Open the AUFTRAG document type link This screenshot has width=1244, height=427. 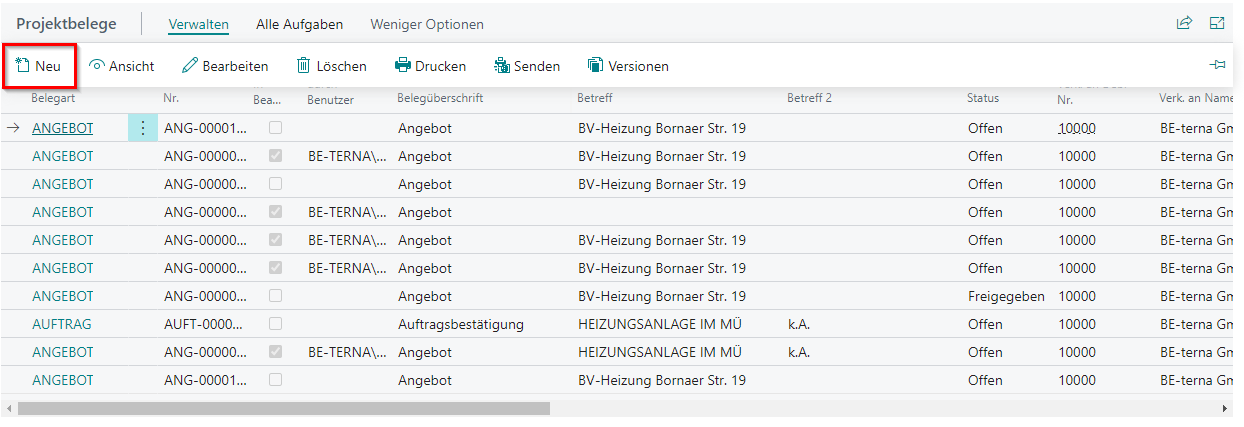62,324
